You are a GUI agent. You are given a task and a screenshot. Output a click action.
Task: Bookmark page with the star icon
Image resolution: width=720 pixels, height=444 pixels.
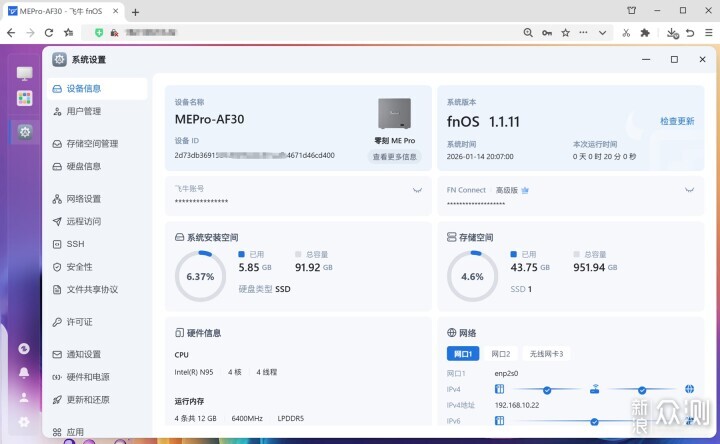[566, 33]
